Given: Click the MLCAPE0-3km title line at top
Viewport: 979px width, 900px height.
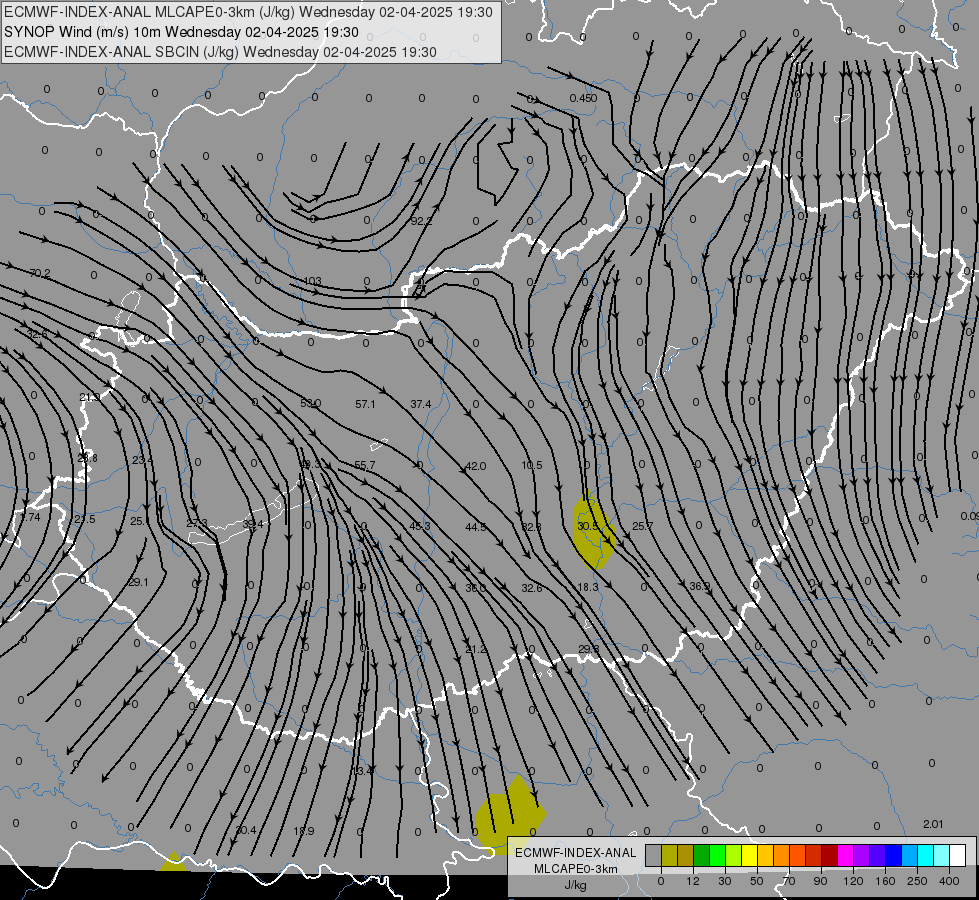Looking at the screenshot, I should pos(248,12).
